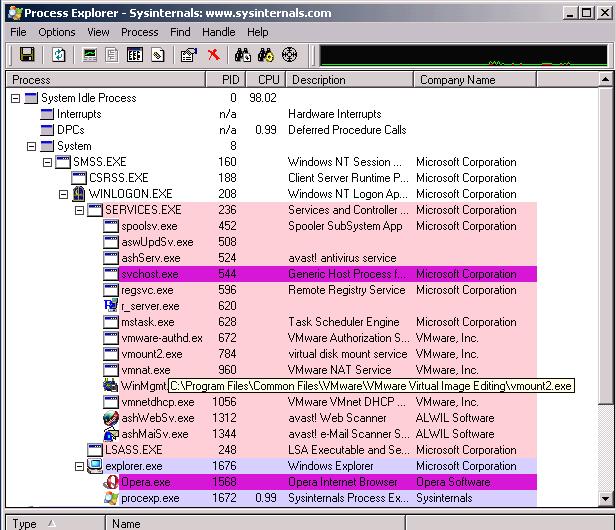Select the vmount2.exe process row
The height and width of the screenshot is (530, 616).
pyautogui.click(x=320, y=354)
